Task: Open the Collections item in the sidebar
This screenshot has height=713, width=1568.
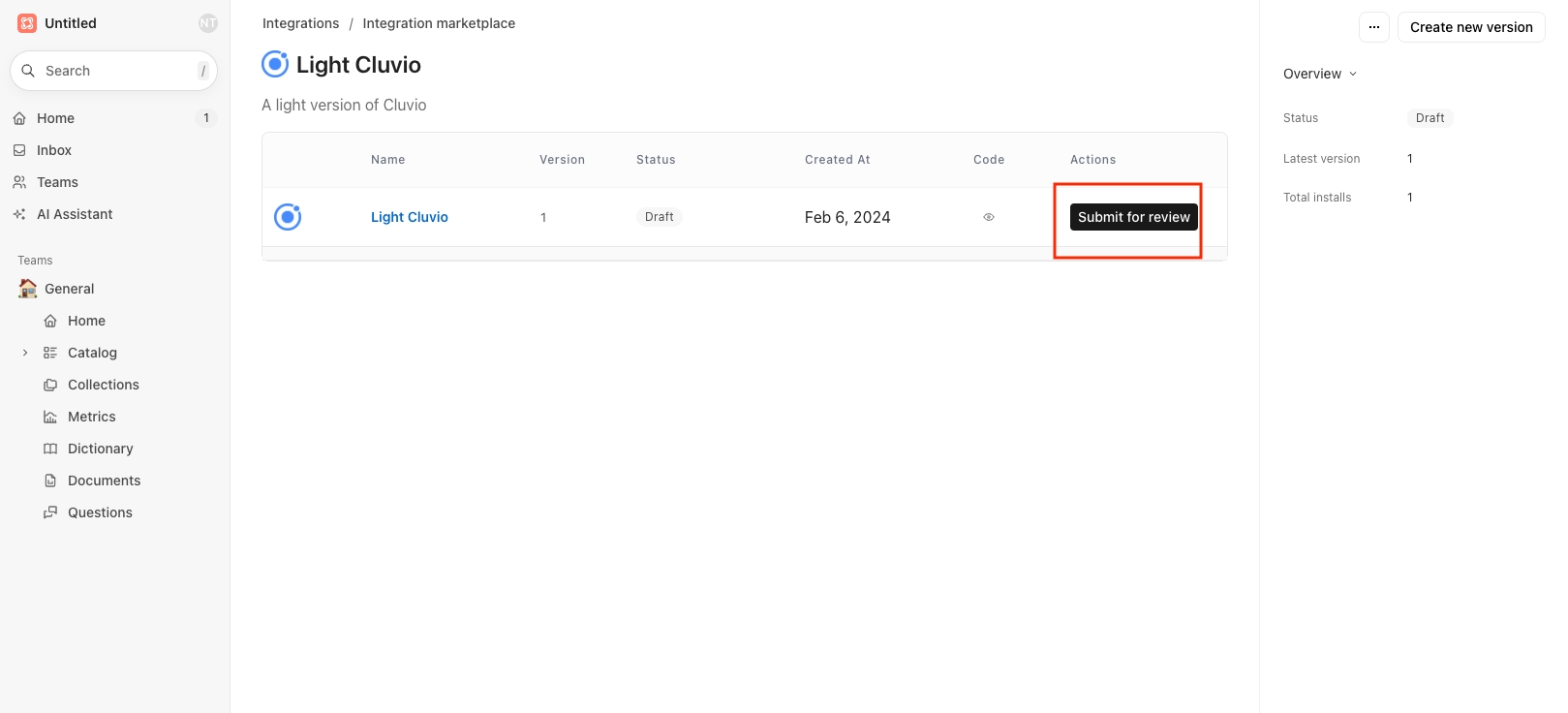Action: tap(103, 385)
